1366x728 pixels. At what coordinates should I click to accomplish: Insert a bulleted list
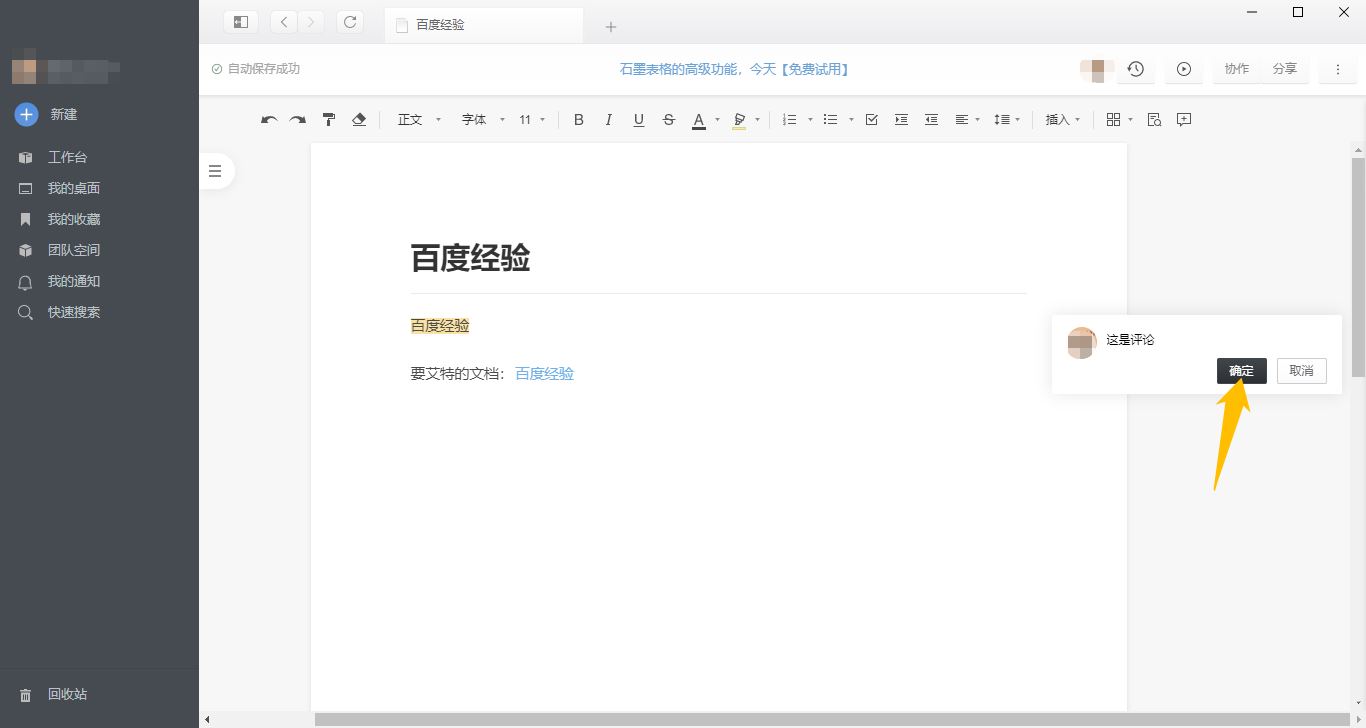830,120
